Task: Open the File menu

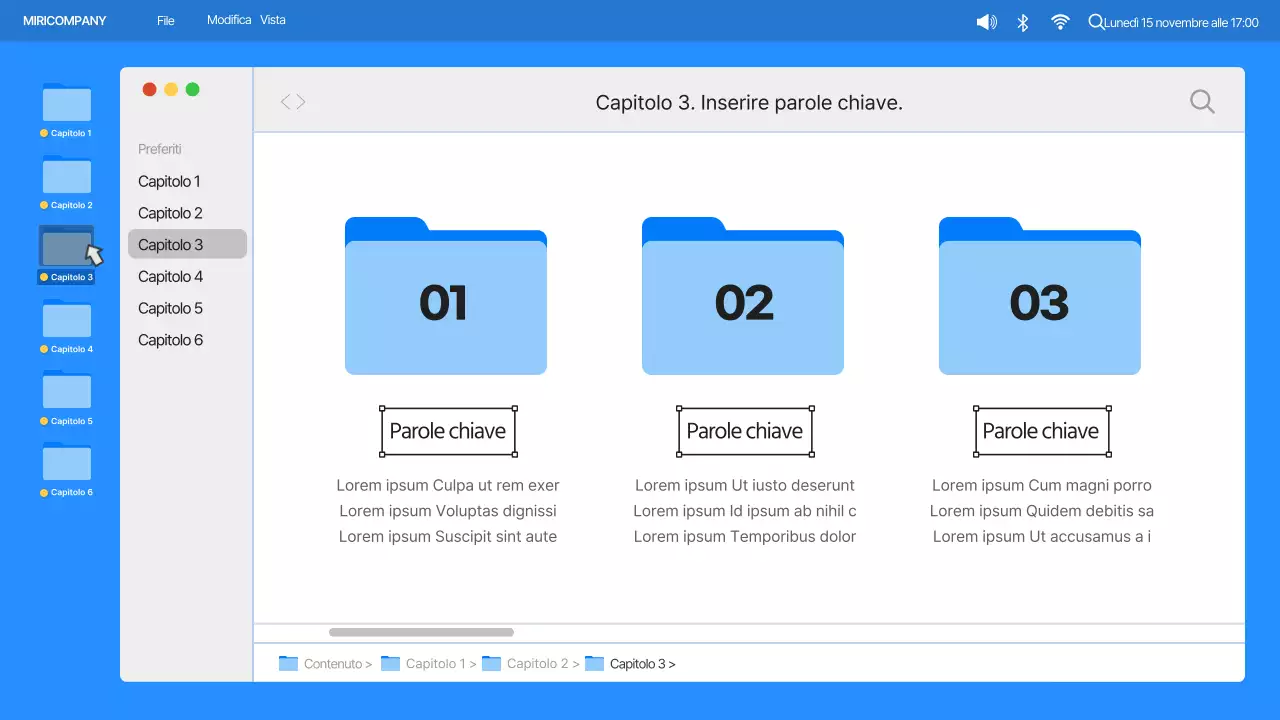Action: tap(165, 20)
